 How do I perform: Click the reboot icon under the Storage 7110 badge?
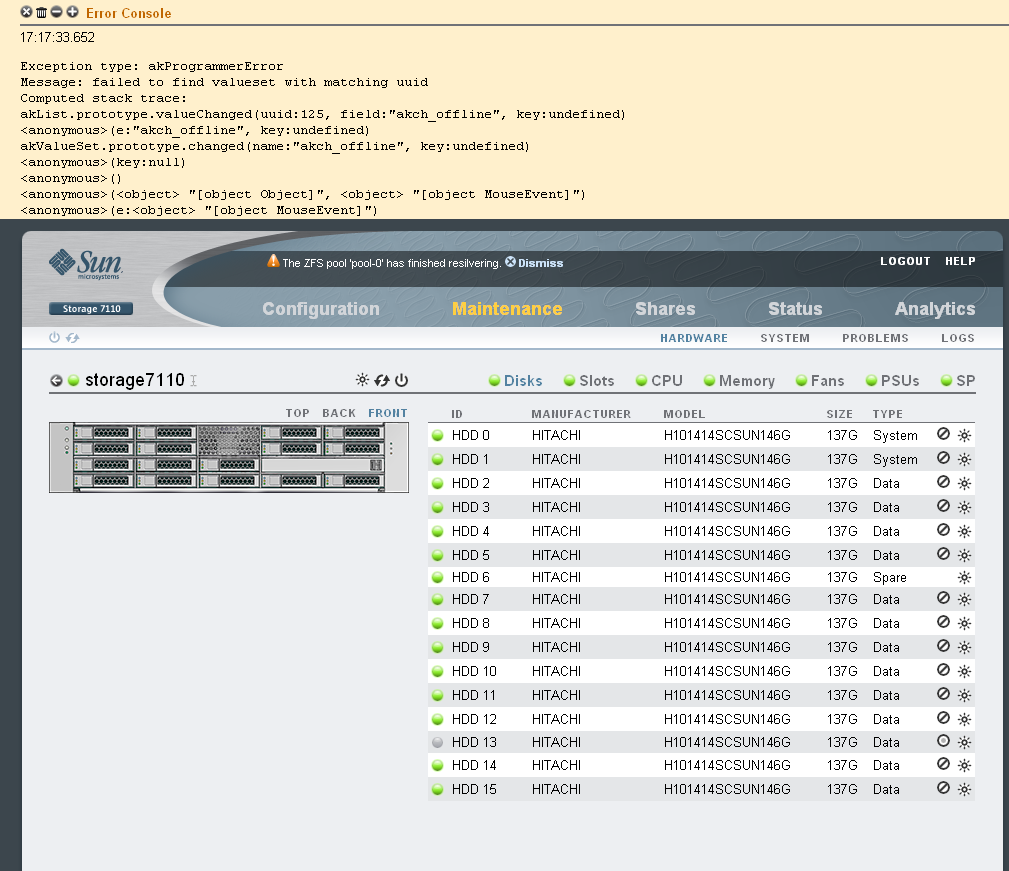pos(72,338)
